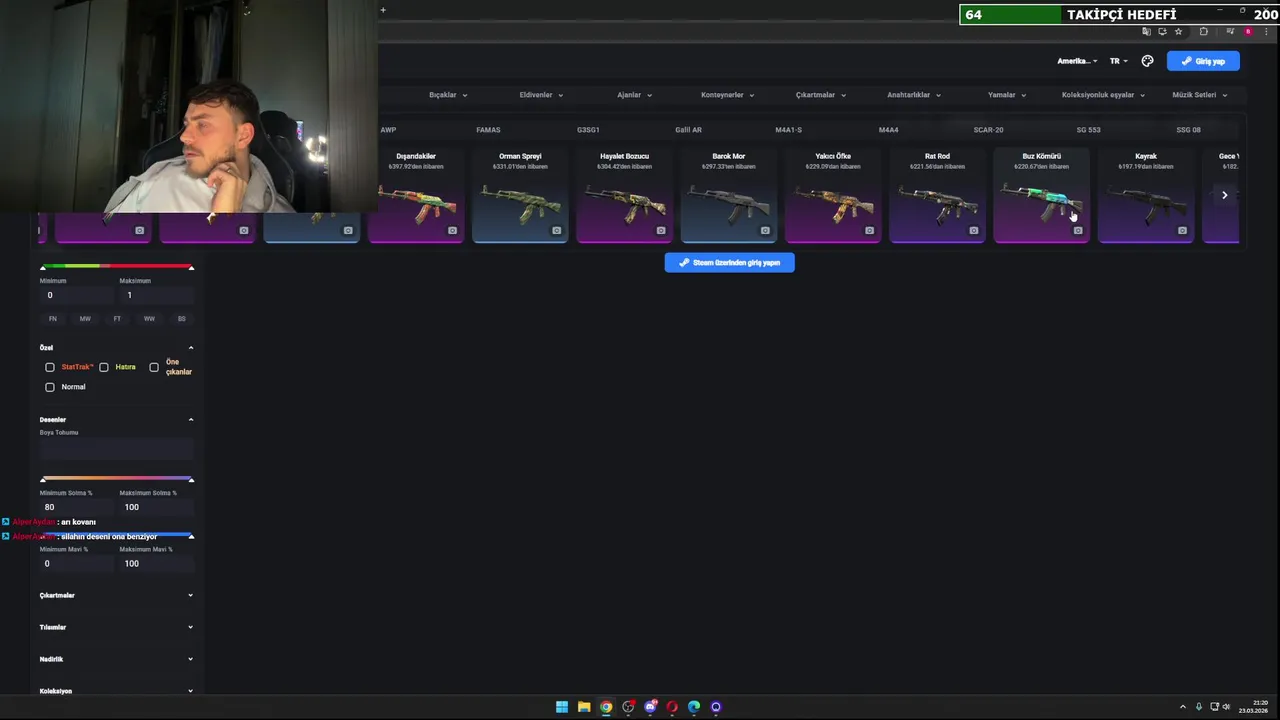1280x720 pixels.
Task: Select the FAMAS weapon tab
Action: click(488, 130)
